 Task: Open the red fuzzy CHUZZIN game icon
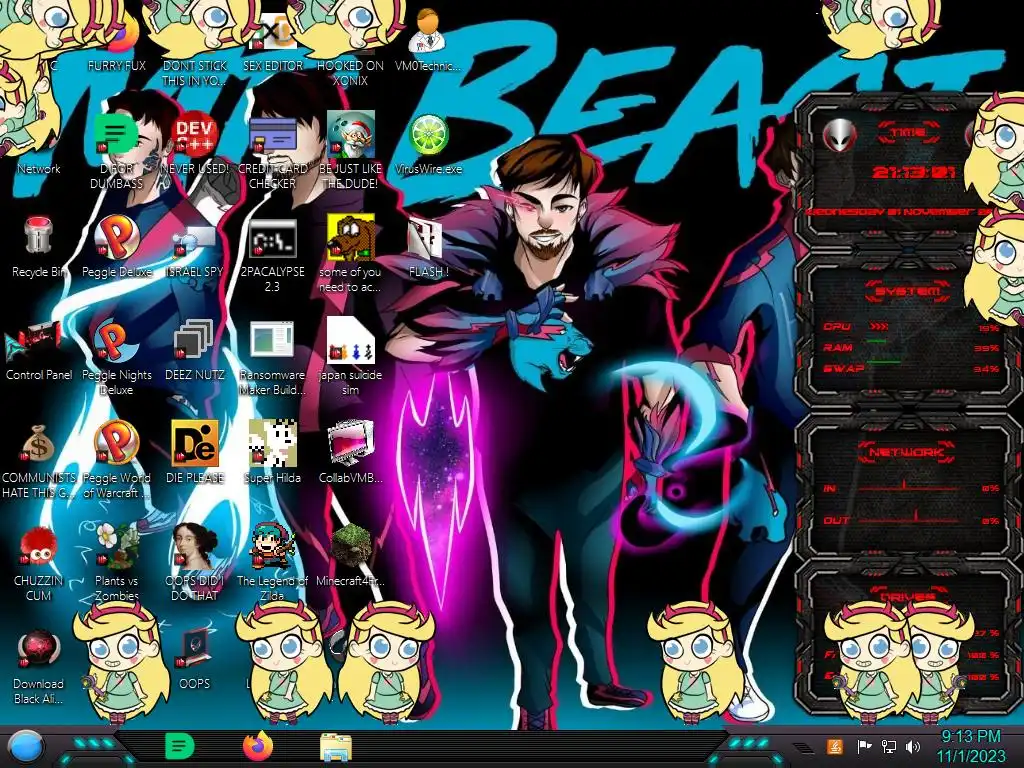[x=39, y=564]
